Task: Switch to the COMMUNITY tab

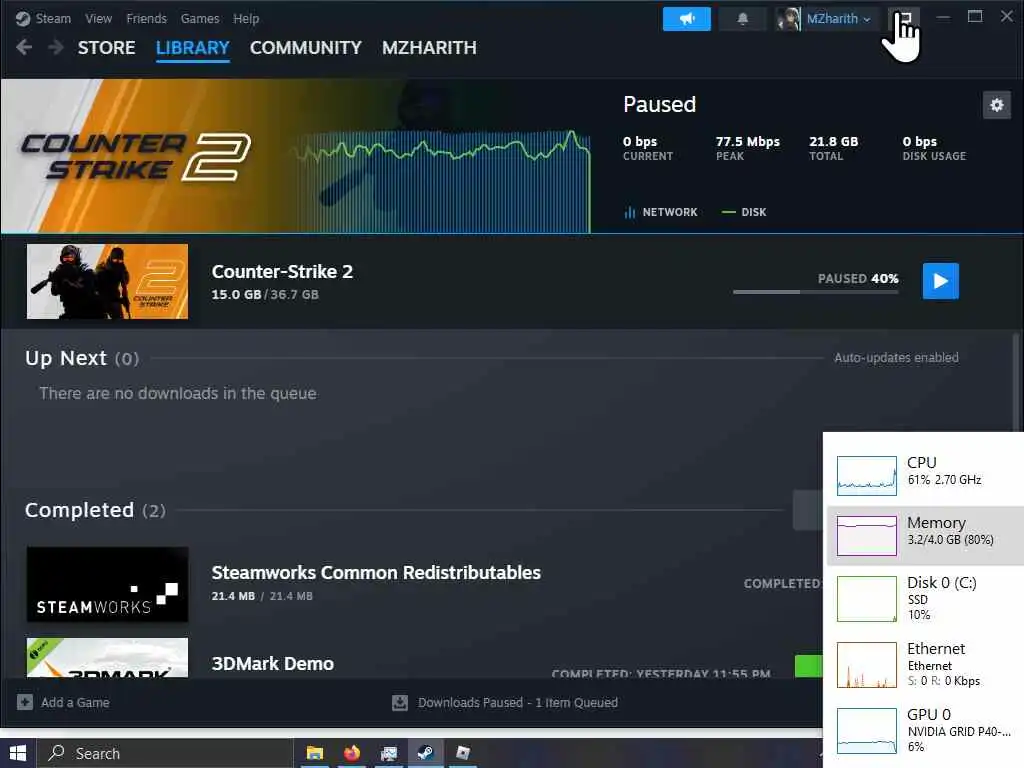Action: tap(306, 48)
